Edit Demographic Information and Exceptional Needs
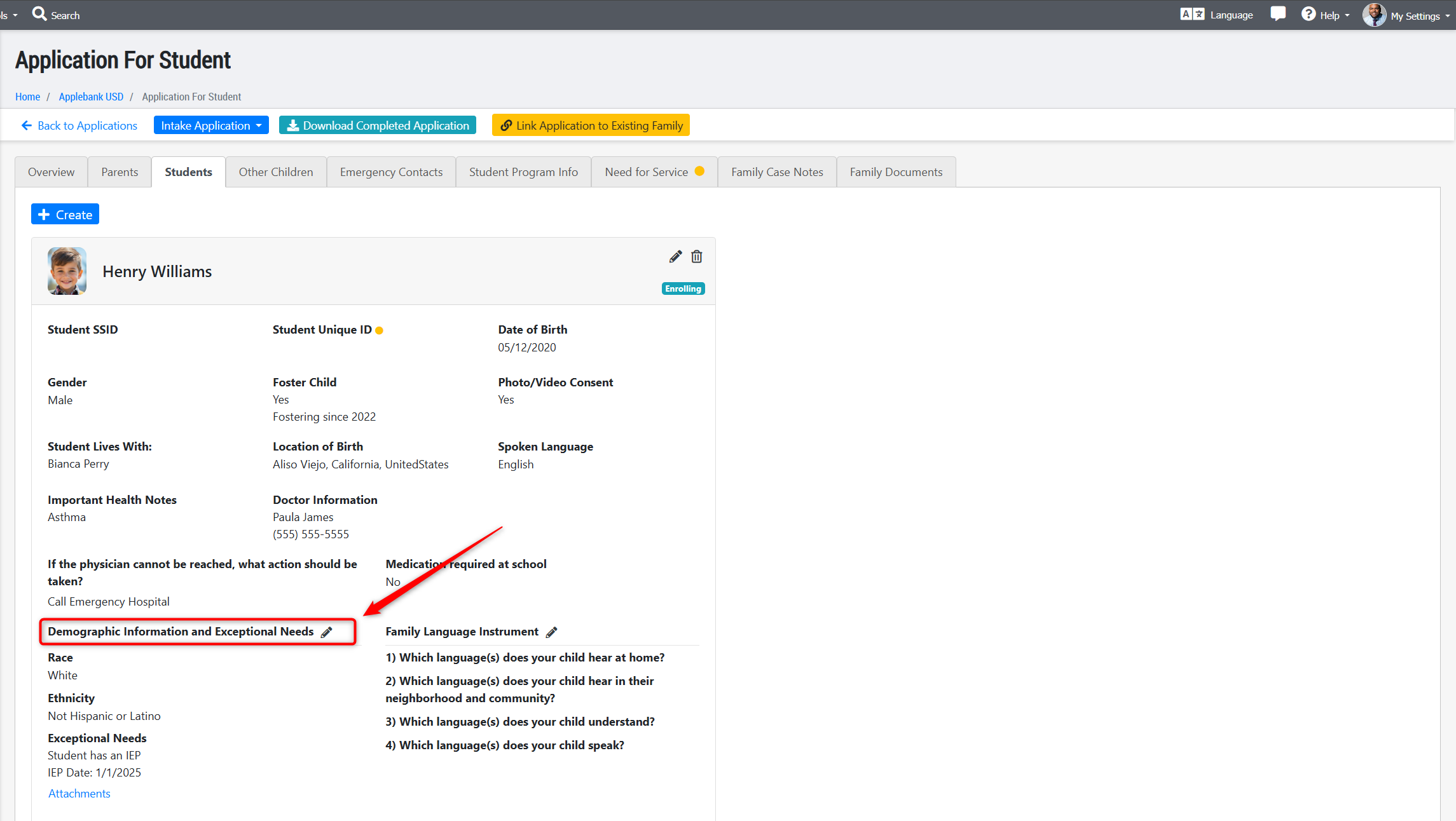The image size is (1456, 821). click(x=327, y=632)
